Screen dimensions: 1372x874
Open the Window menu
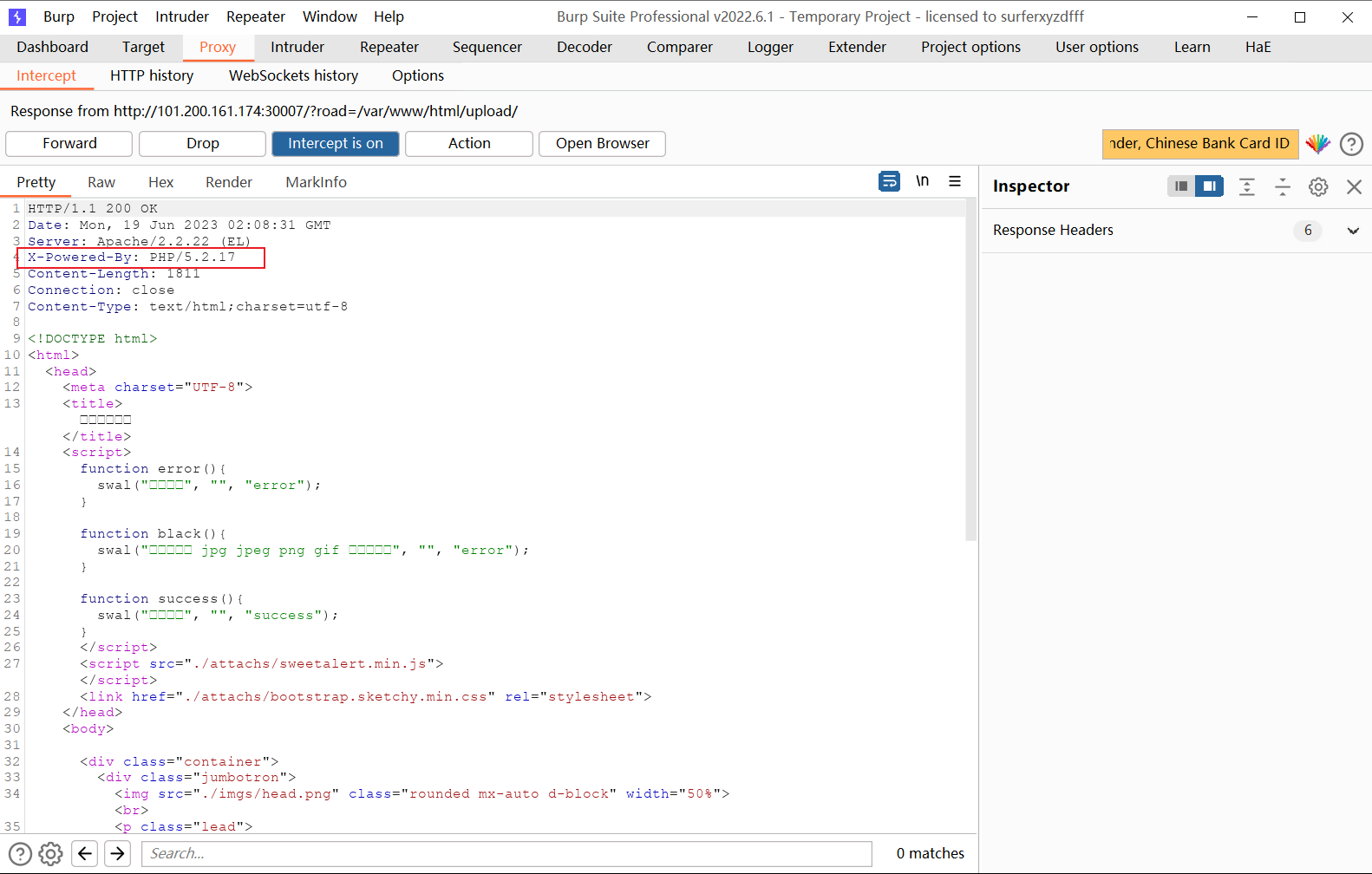pyautogui.click(x=330, y=16)
